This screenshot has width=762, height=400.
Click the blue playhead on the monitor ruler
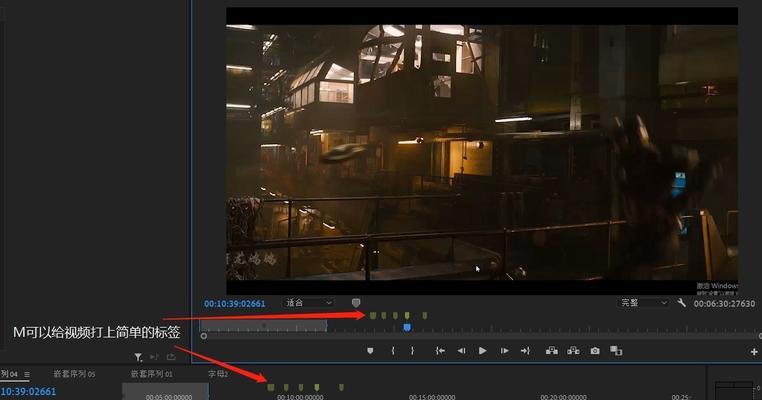[407, 328]
